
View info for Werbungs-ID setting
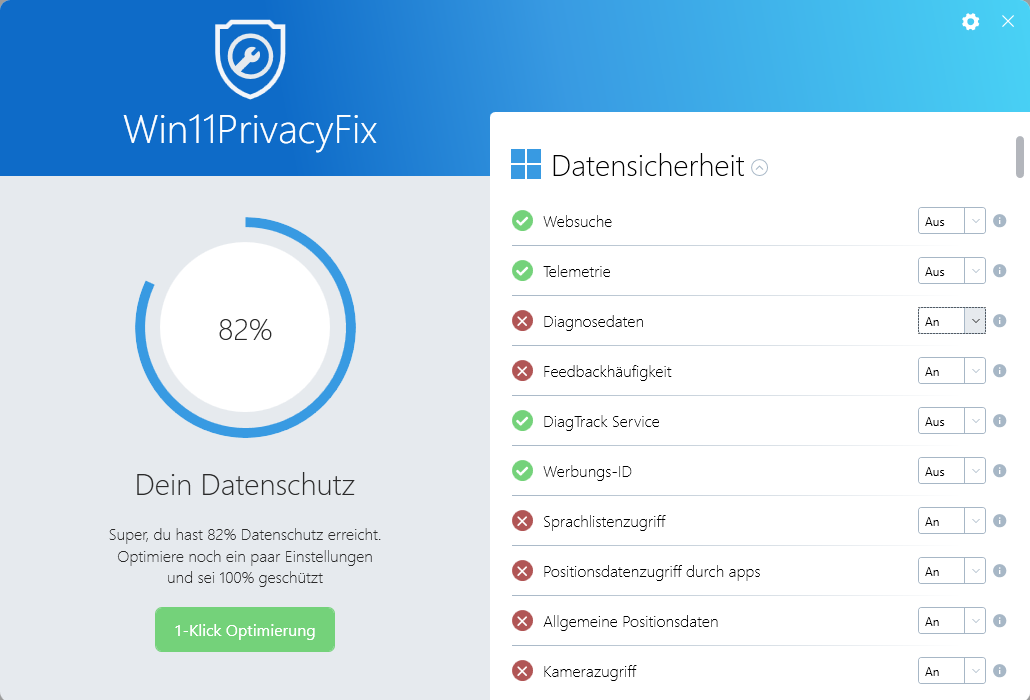click(x=999, y=471)
